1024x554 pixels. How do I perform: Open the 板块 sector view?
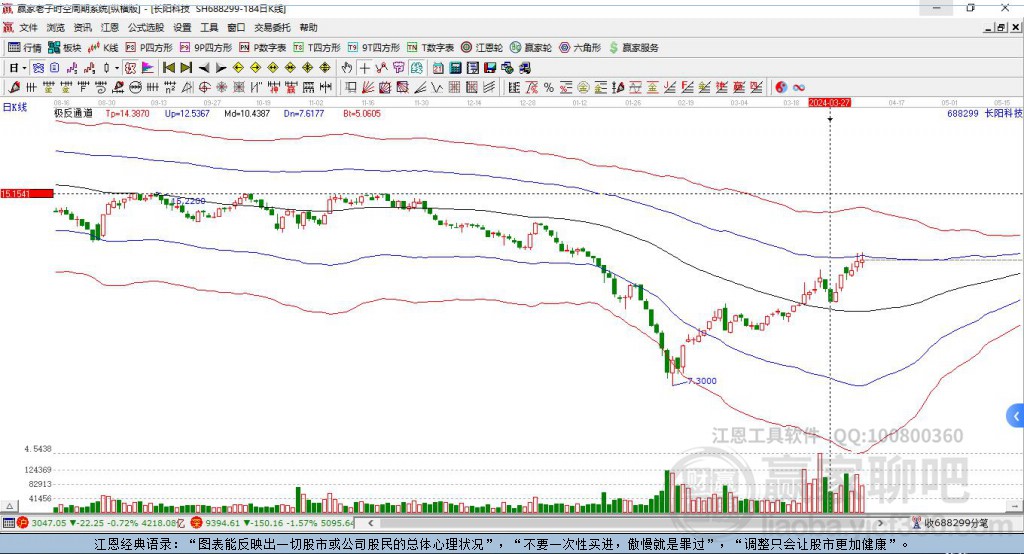(64, 48)
